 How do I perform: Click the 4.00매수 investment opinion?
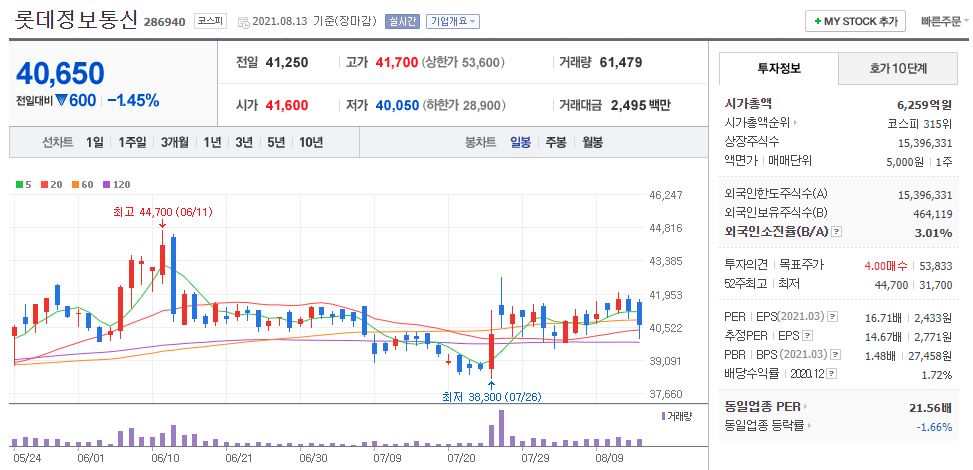click(x=886, y=266)
